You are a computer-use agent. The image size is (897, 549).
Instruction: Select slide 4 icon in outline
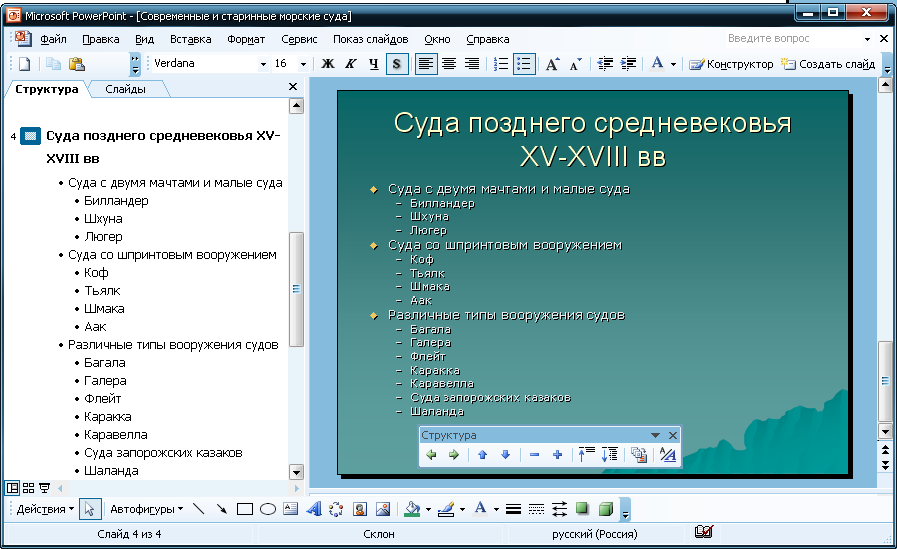click(30, 136)
